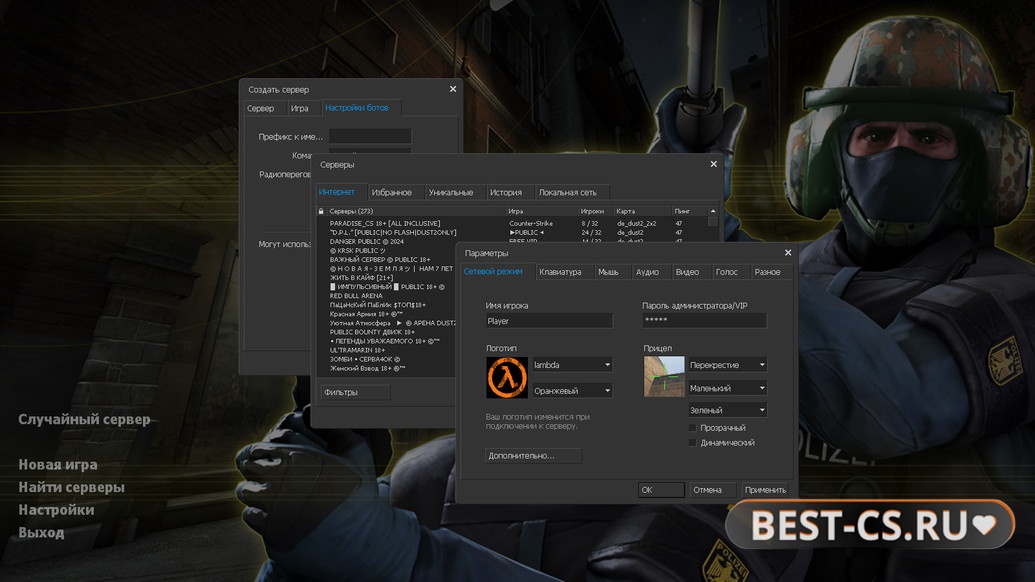The height and width of the screenshot is (582, 1035).
Task: Click the Применить button
Action: coord(765,490)
